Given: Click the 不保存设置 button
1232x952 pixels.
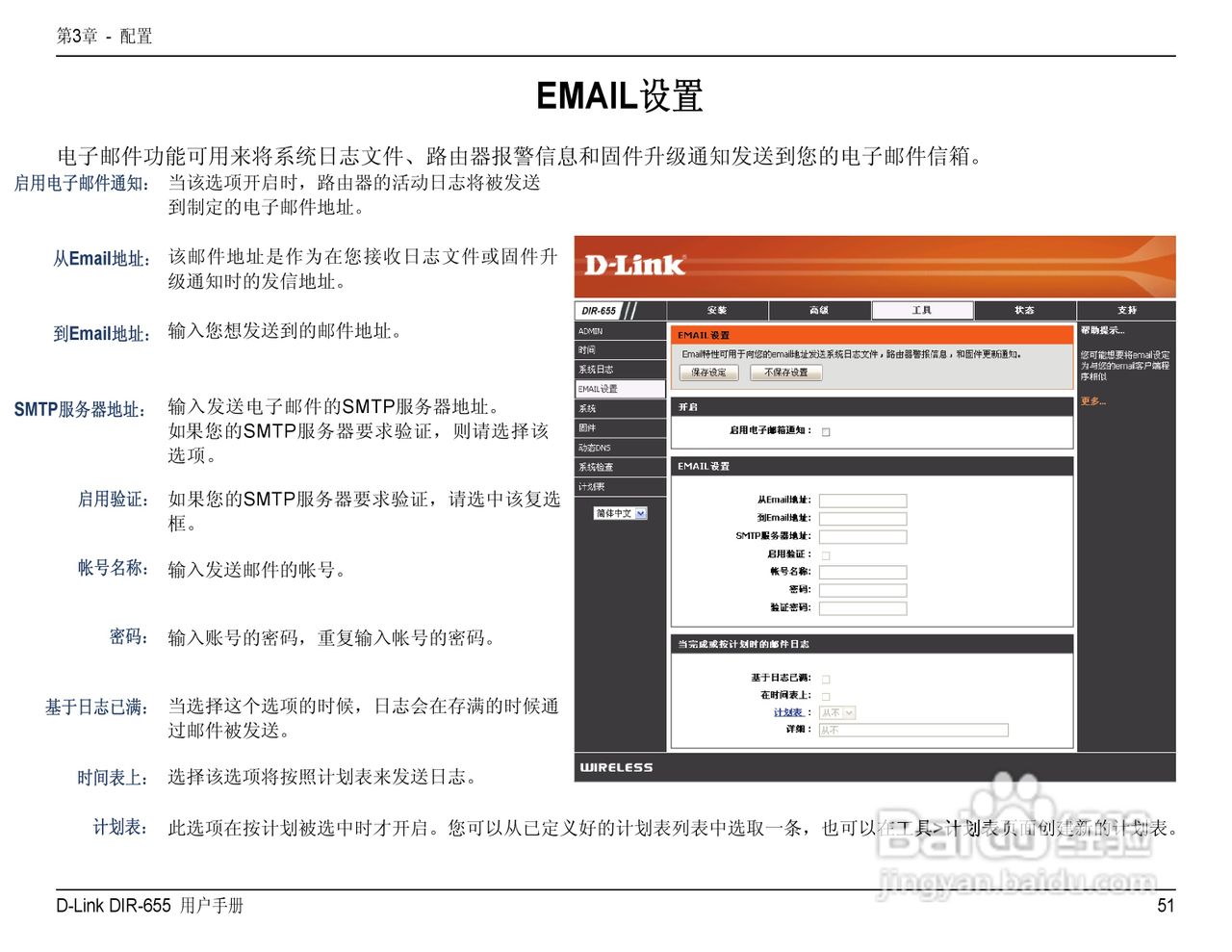Looking at the screenshot, I should coord(785,373).
